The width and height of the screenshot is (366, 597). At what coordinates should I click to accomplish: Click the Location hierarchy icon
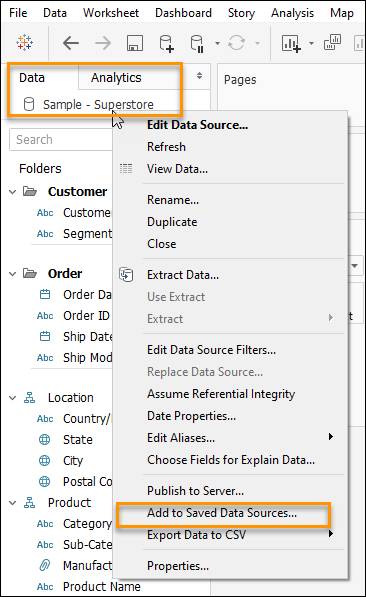point(29,397)
